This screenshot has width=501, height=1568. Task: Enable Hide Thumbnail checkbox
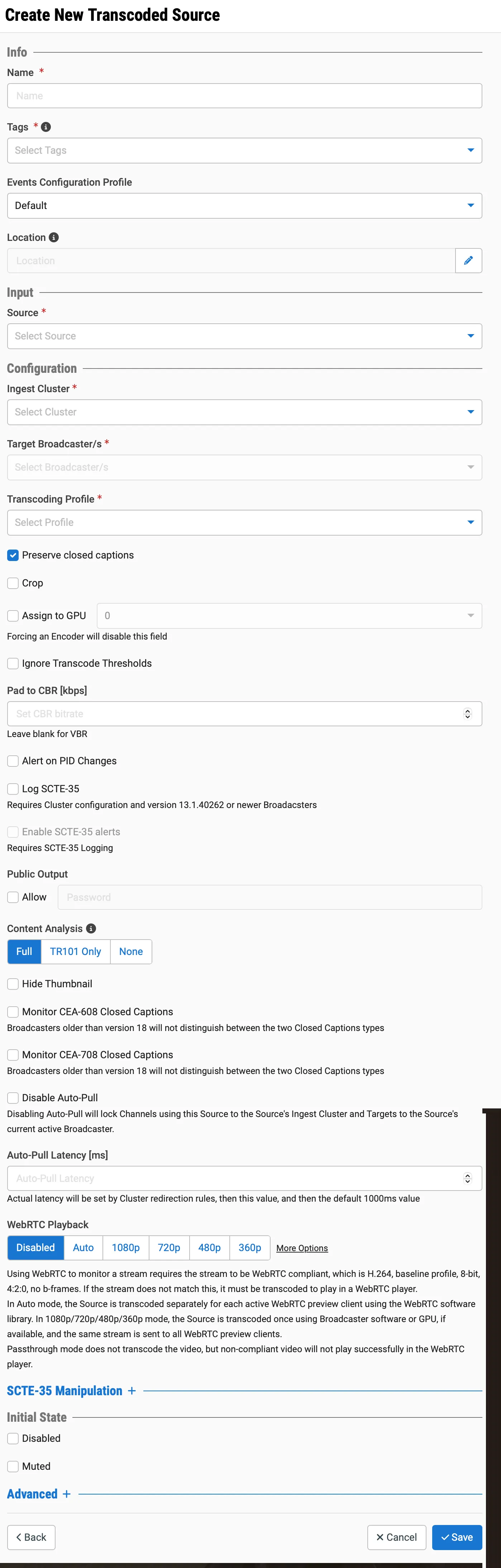(x=13, y=984)
